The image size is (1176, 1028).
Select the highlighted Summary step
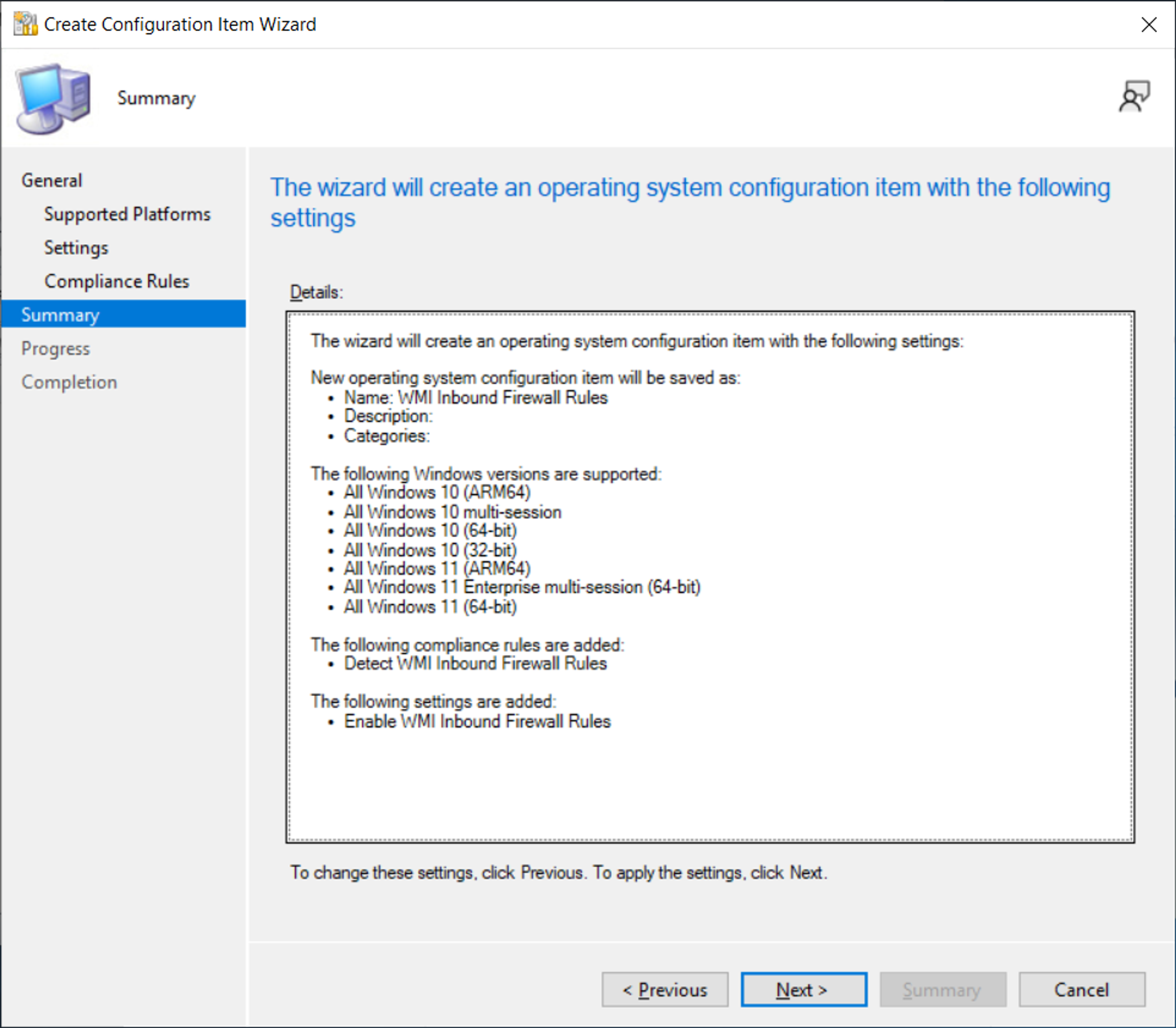[x=123, y=314]
